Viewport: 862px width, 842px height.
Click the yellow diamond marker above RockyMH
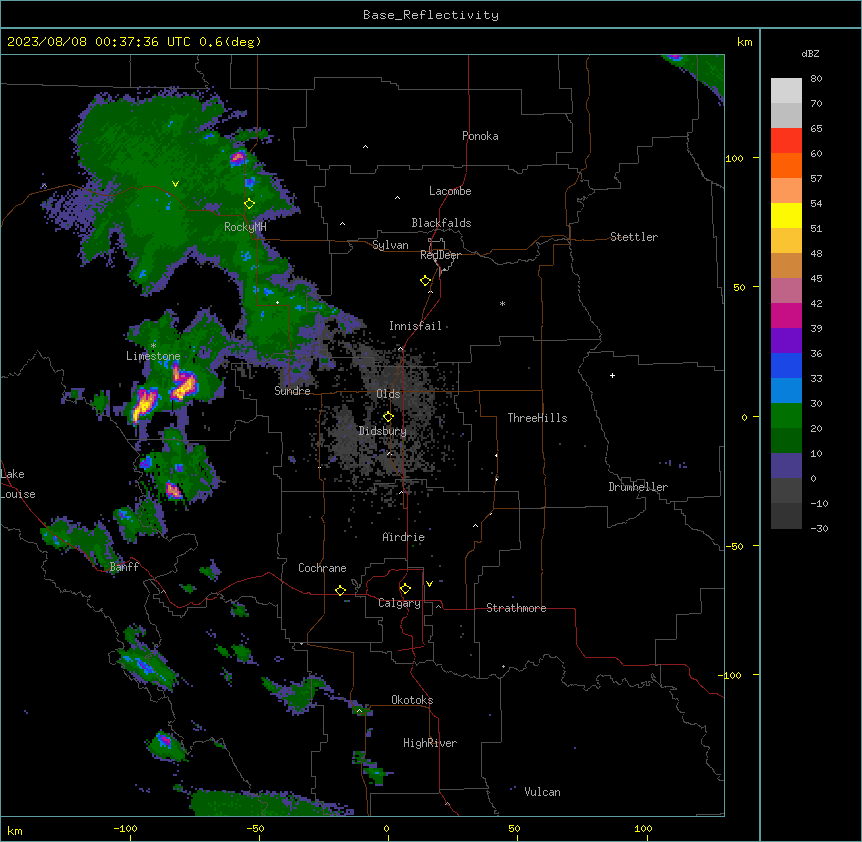click(249, 203)
